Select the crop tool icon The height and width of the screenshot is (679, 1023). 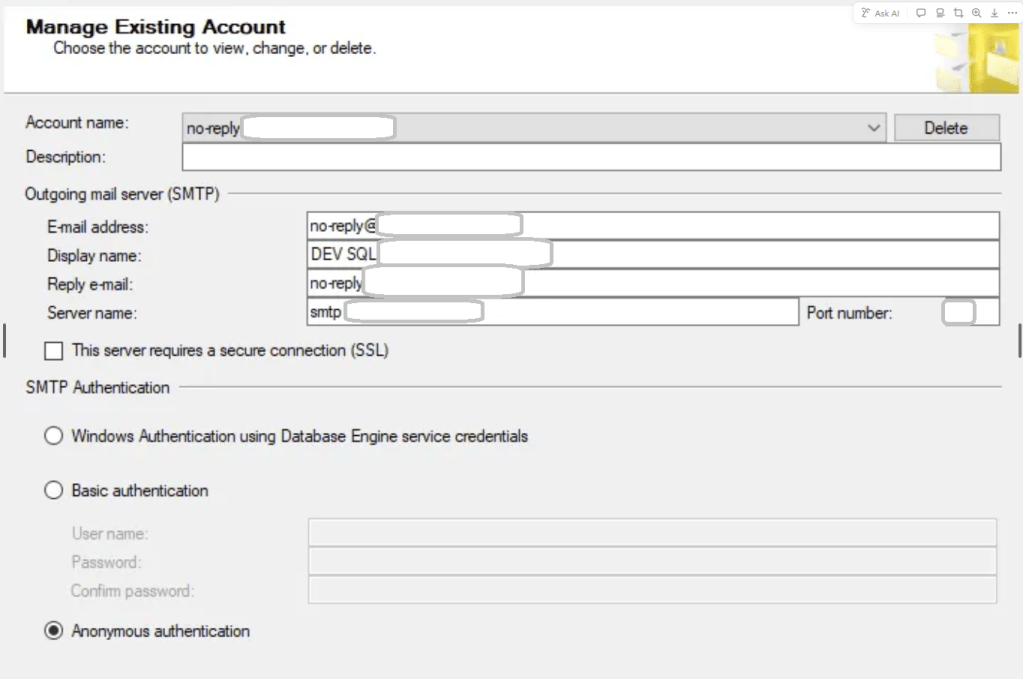958,13
